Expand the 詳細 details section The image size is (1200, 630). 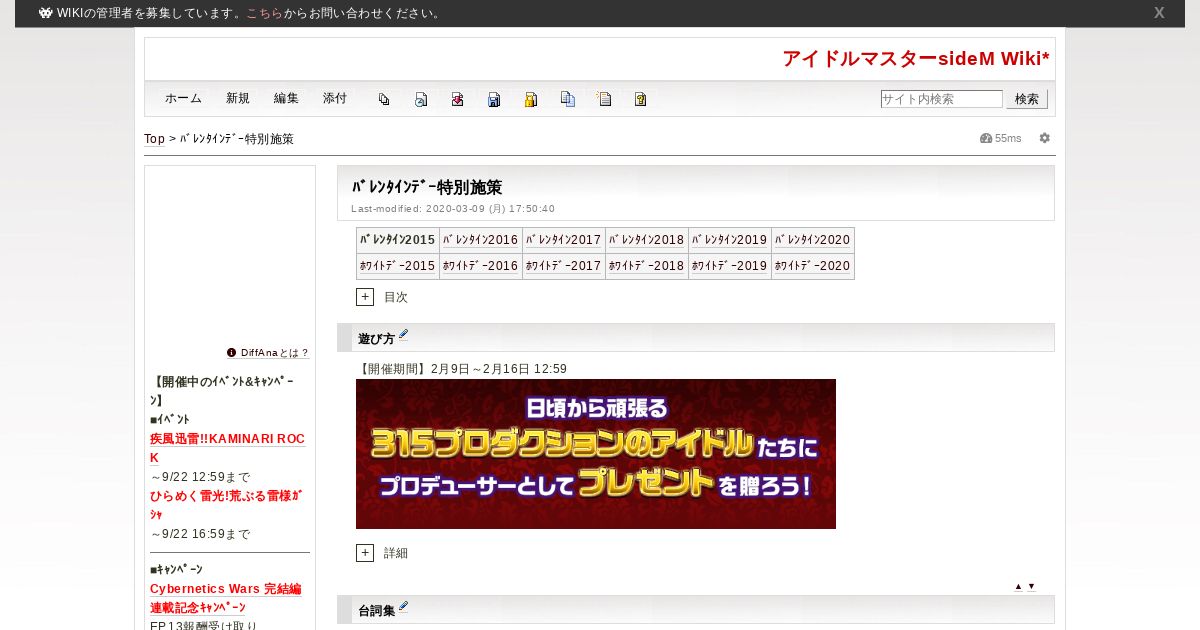coord(365,553)
